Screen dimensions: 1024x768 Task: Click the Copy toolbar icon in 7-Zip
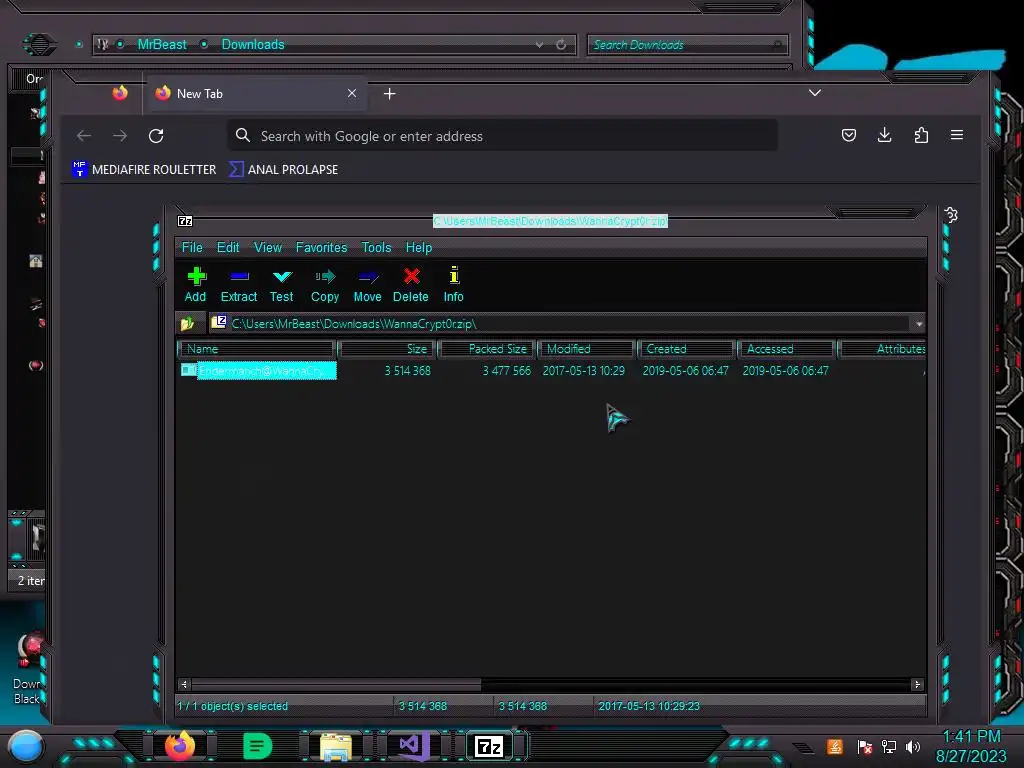pyautogui.click(x=325, y=285)
